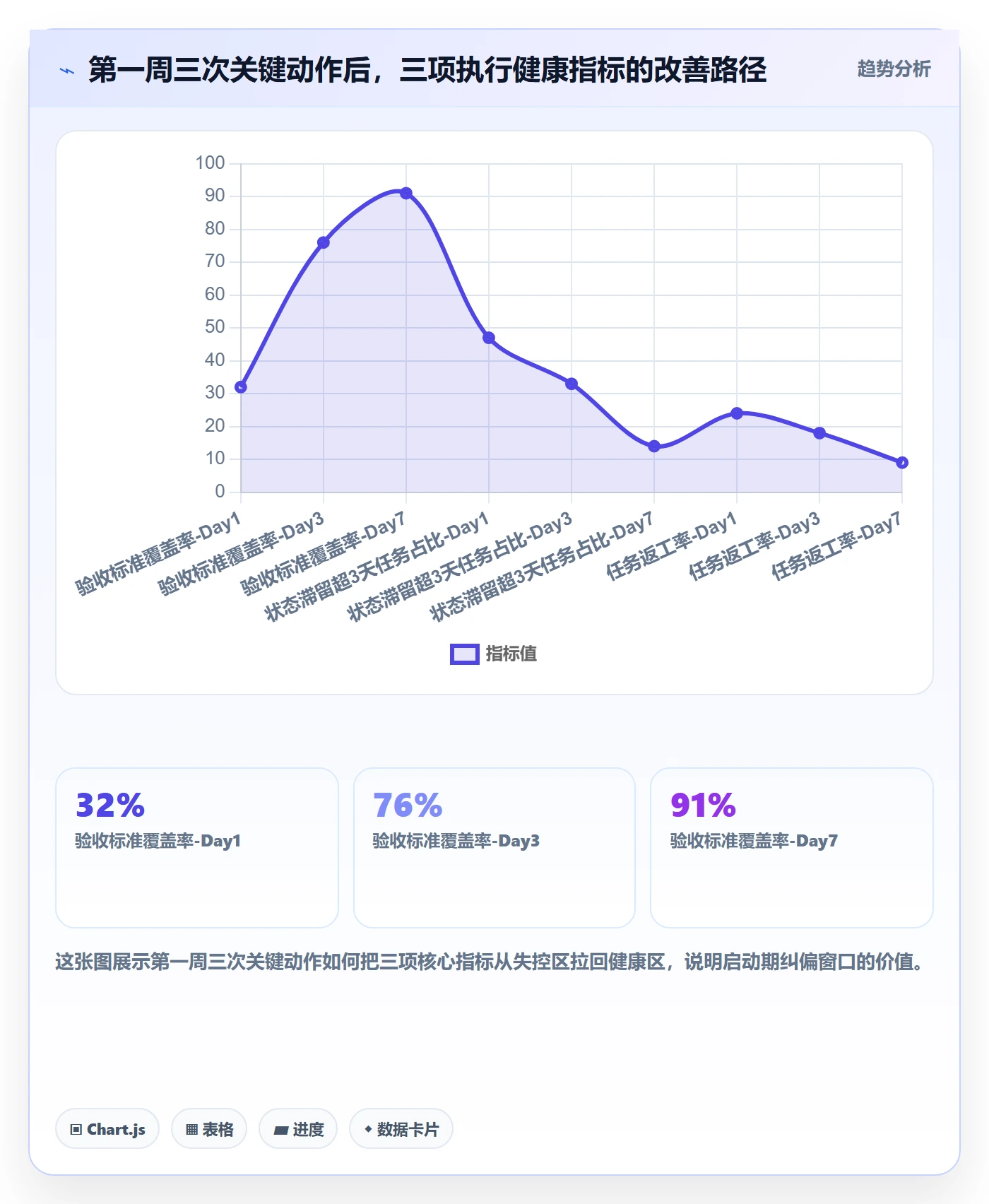
Task: Open the 76% metric card
Action: tap(494, 848)
